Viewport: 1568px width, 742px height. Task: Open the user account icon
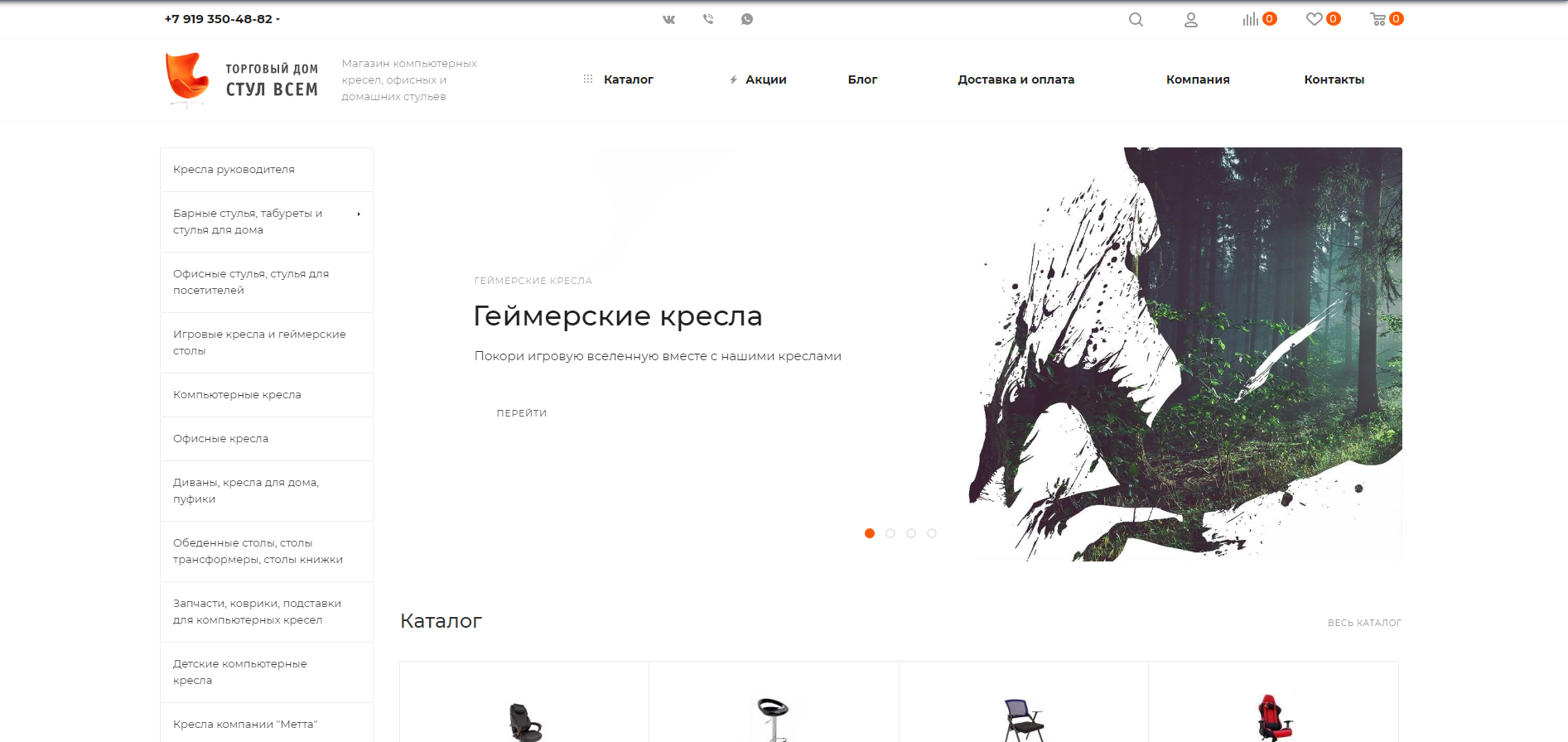tap(1191, 19)
